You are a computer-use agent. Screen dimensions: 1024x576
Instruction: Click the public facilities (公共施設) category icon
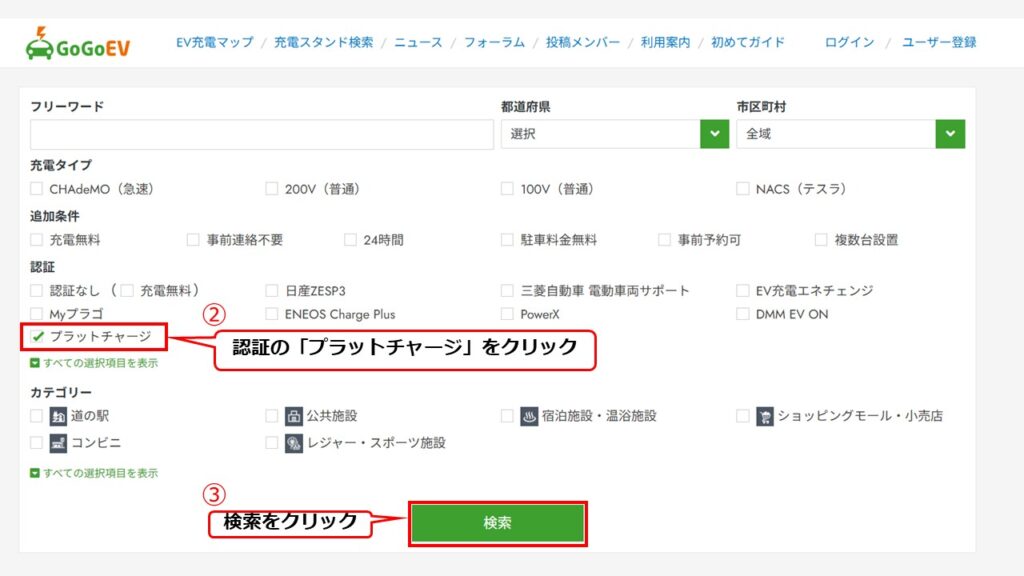tap(294, 416)
